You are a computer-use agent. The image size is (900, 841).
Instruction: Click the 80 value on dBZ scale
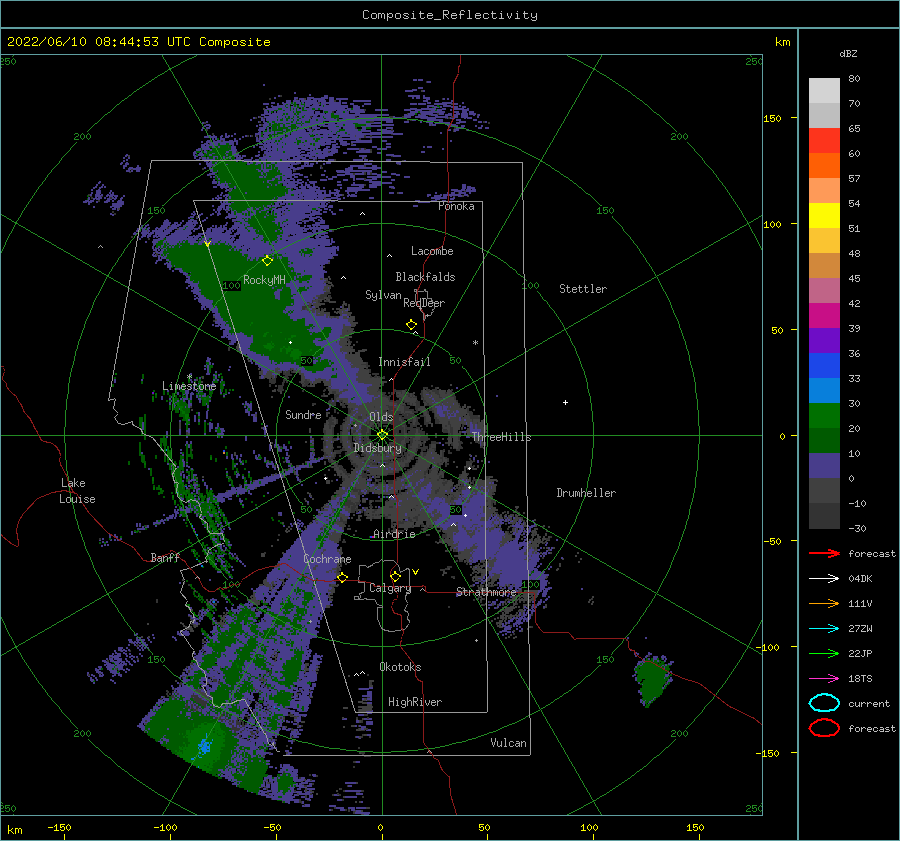click(x=854, y=79)
